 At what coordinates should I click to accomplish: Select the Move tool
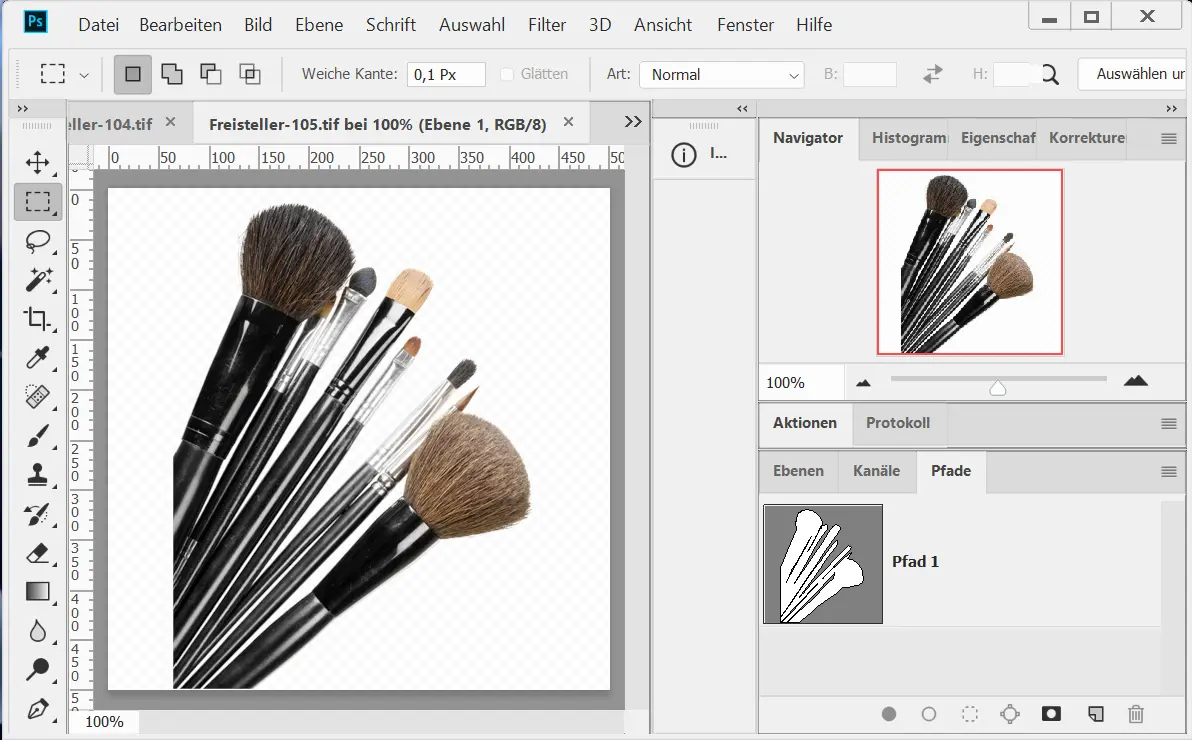pos(38,162)
